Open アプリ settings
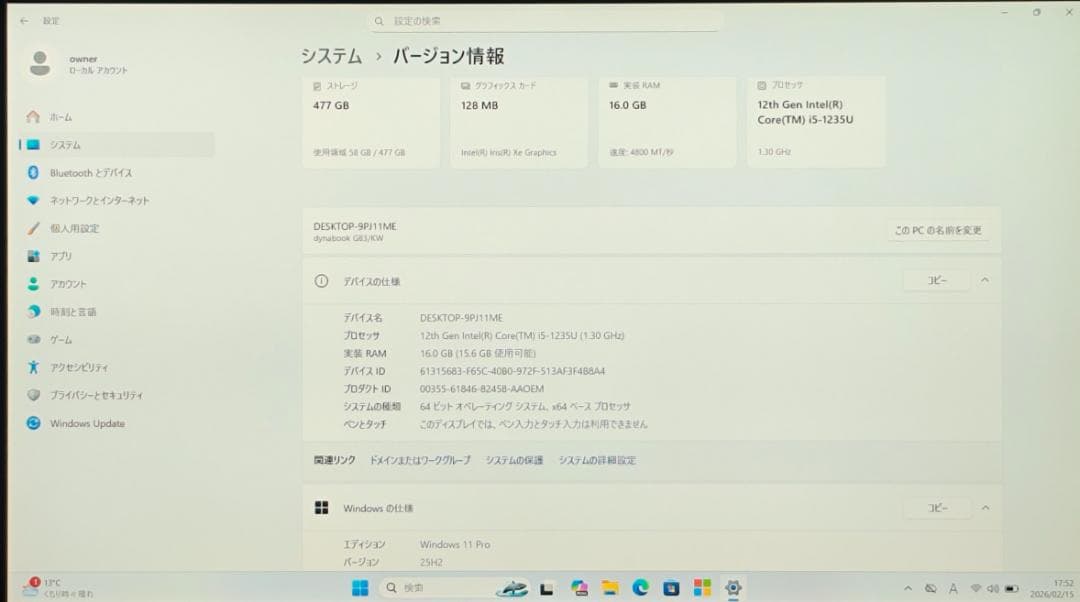1080x602 pixels. coord(117,256)
